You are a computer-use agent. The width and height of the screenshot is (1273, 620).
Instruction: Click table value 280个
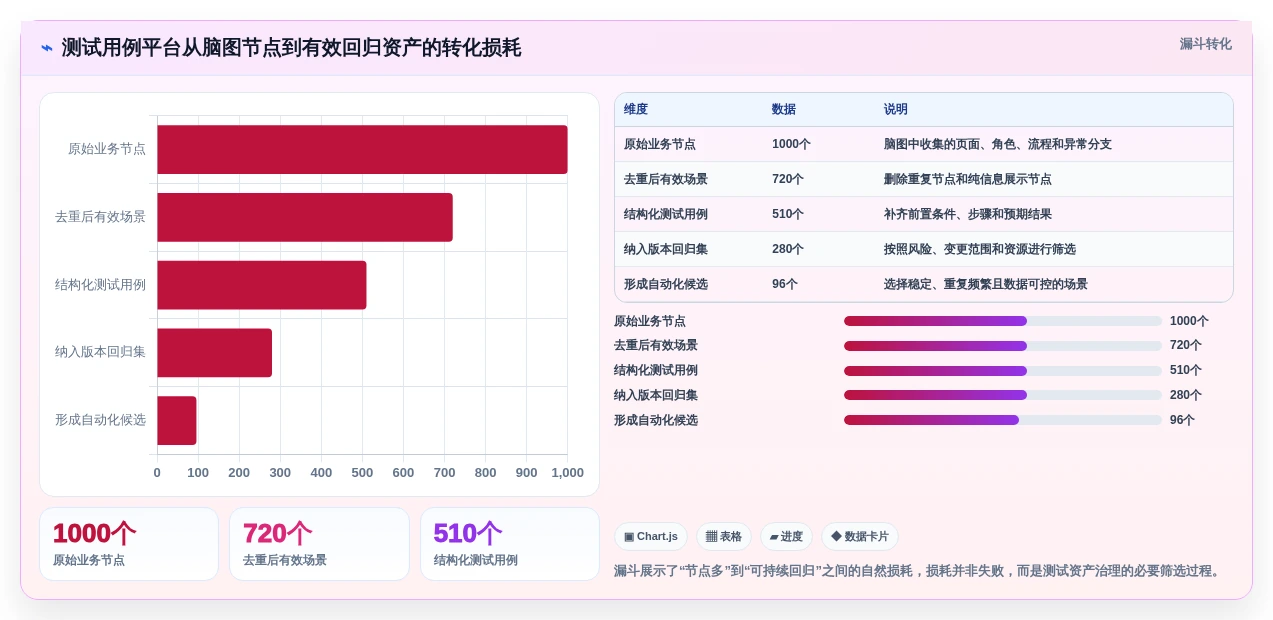point(788,249)
